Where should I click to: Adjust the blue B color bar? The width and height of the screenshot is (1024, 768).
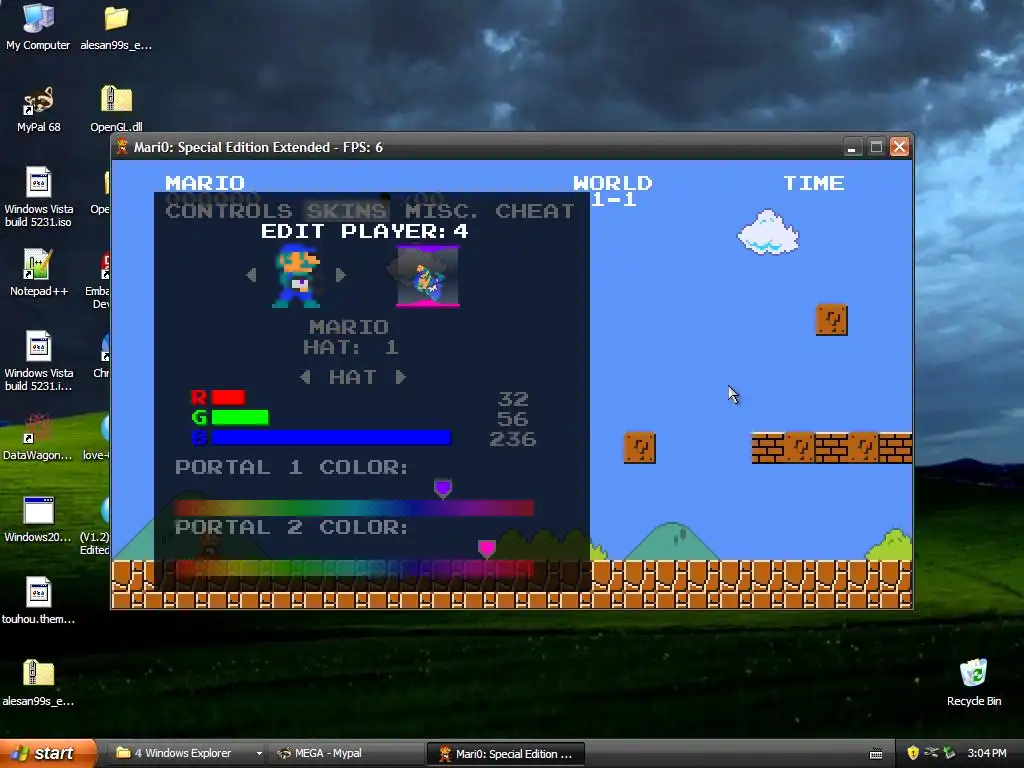click(x=331, y=438)
